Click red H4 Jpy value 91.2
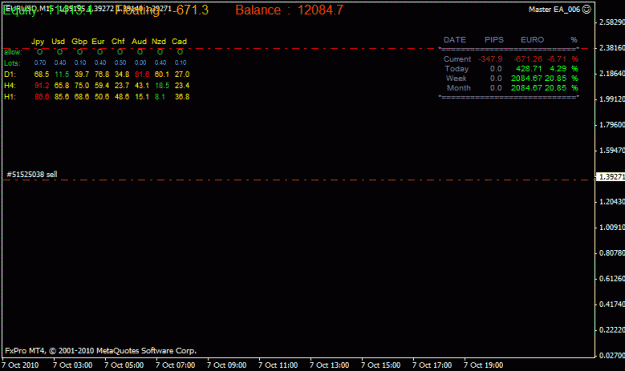Viewport: 625px width, 371px height. pos(42,86)
